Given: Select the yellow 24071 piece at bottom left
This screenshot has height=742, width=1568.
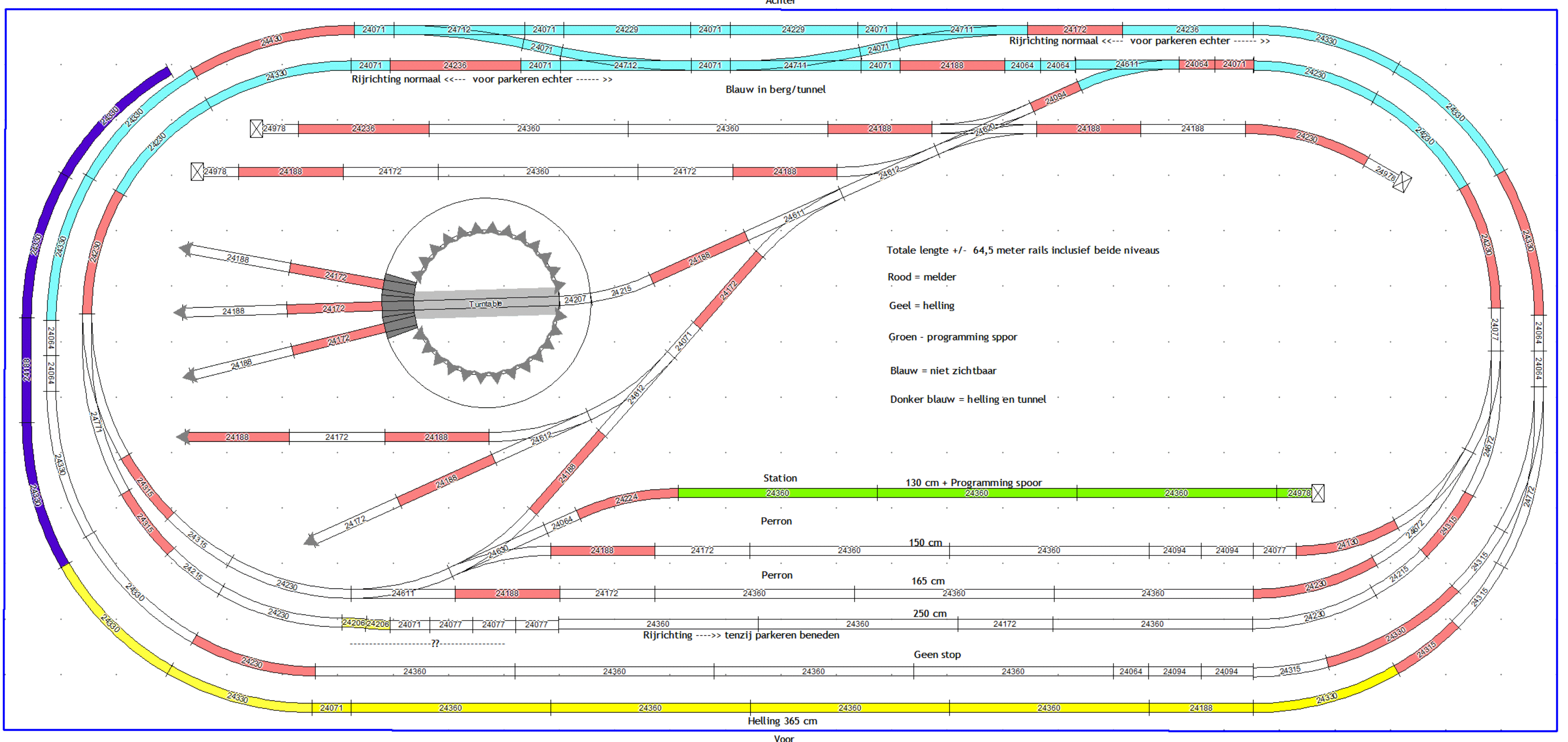Looking at the screenshot, I should click(x=331, y=708).
